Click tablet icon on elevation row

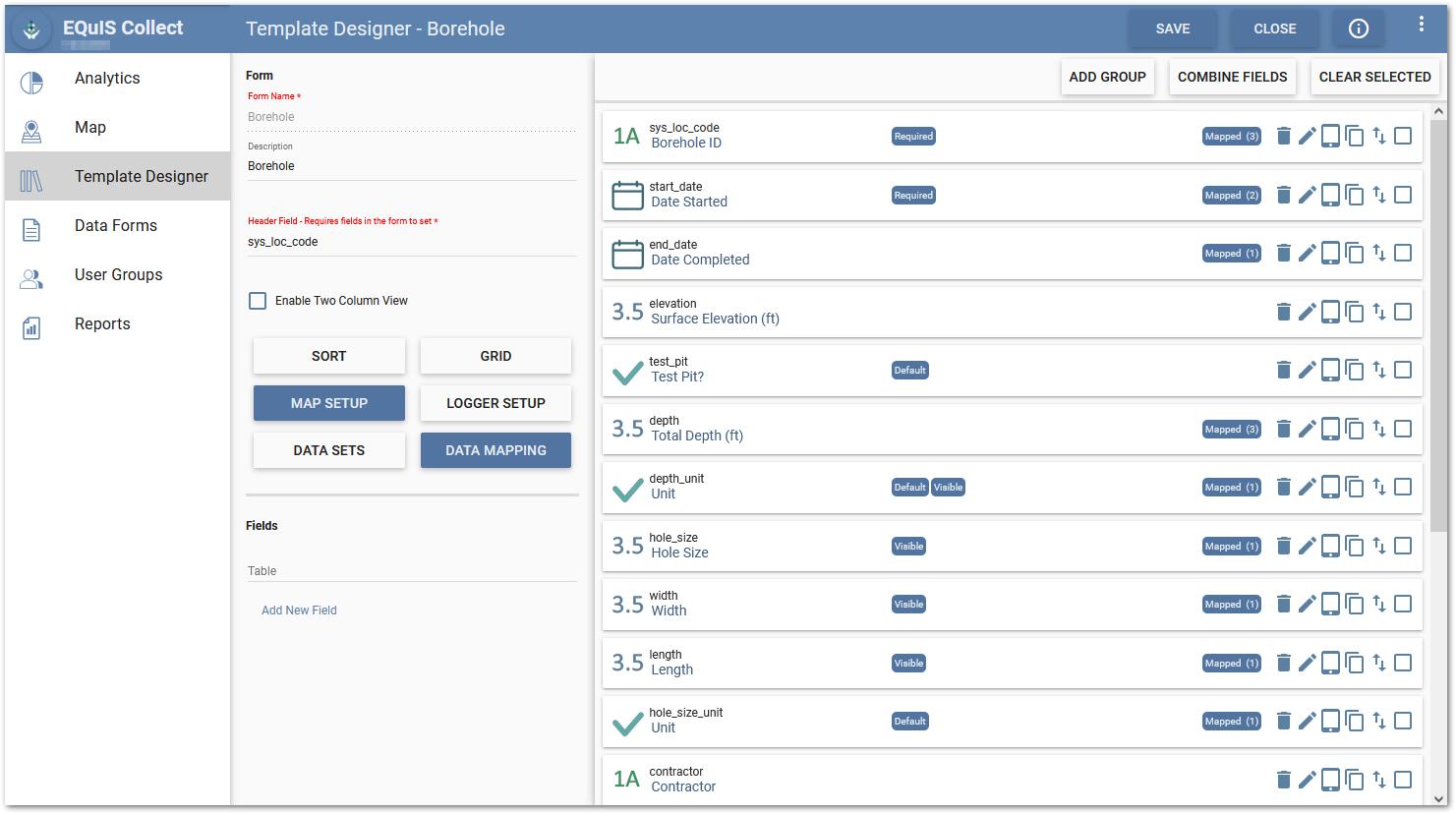(x=1330, y=312)
